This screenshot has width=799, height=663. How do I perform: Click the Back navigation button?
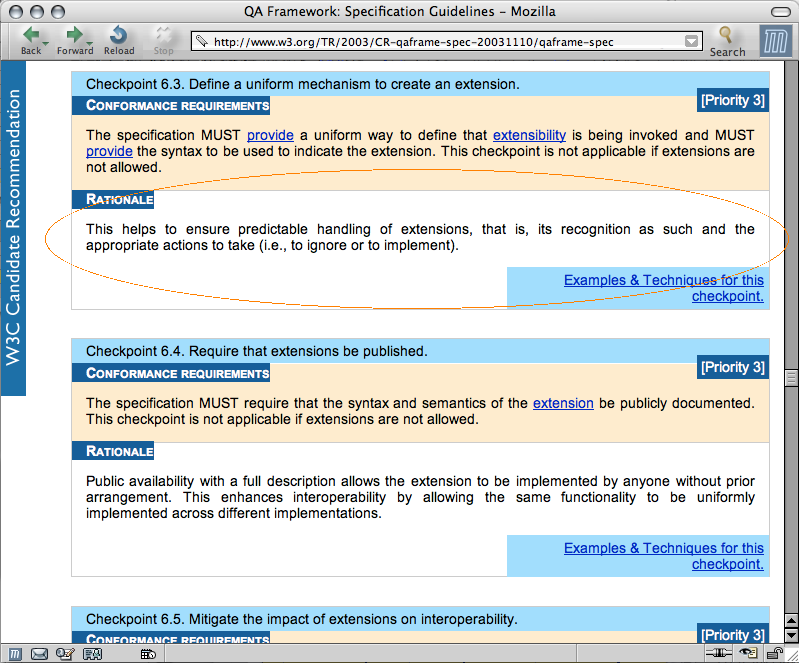coord(29,38)
